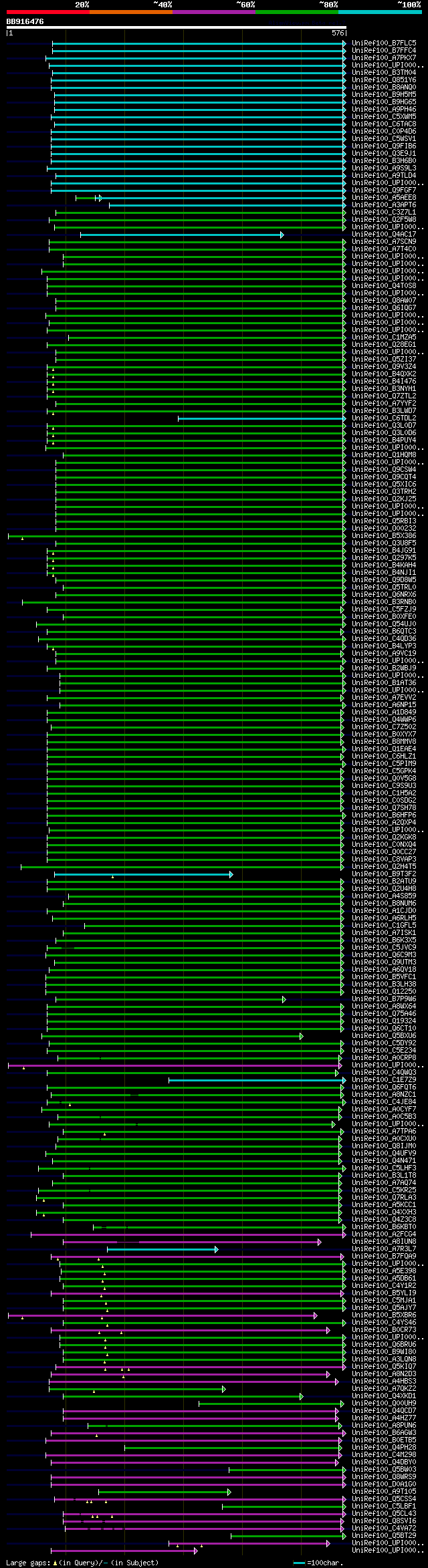Select hit label UniRef100_B4JG91

click(x=384, y=551)
